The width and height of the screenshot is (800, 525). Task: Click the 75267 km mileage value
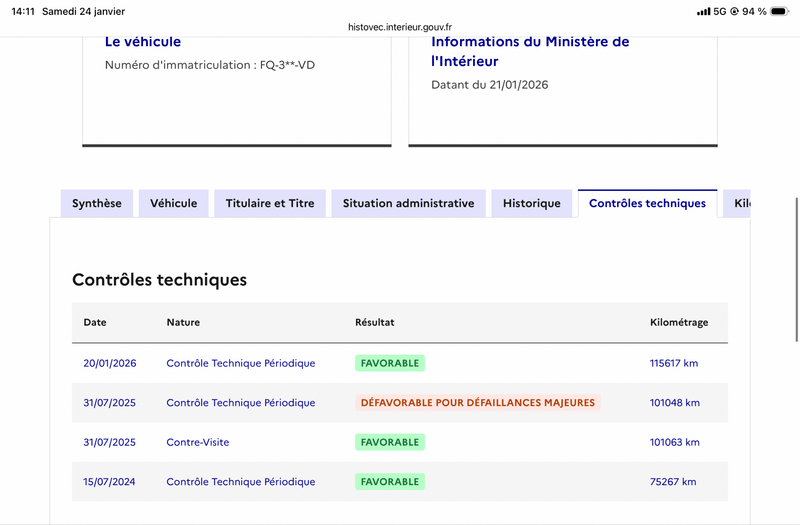click(x=673, y=482)
